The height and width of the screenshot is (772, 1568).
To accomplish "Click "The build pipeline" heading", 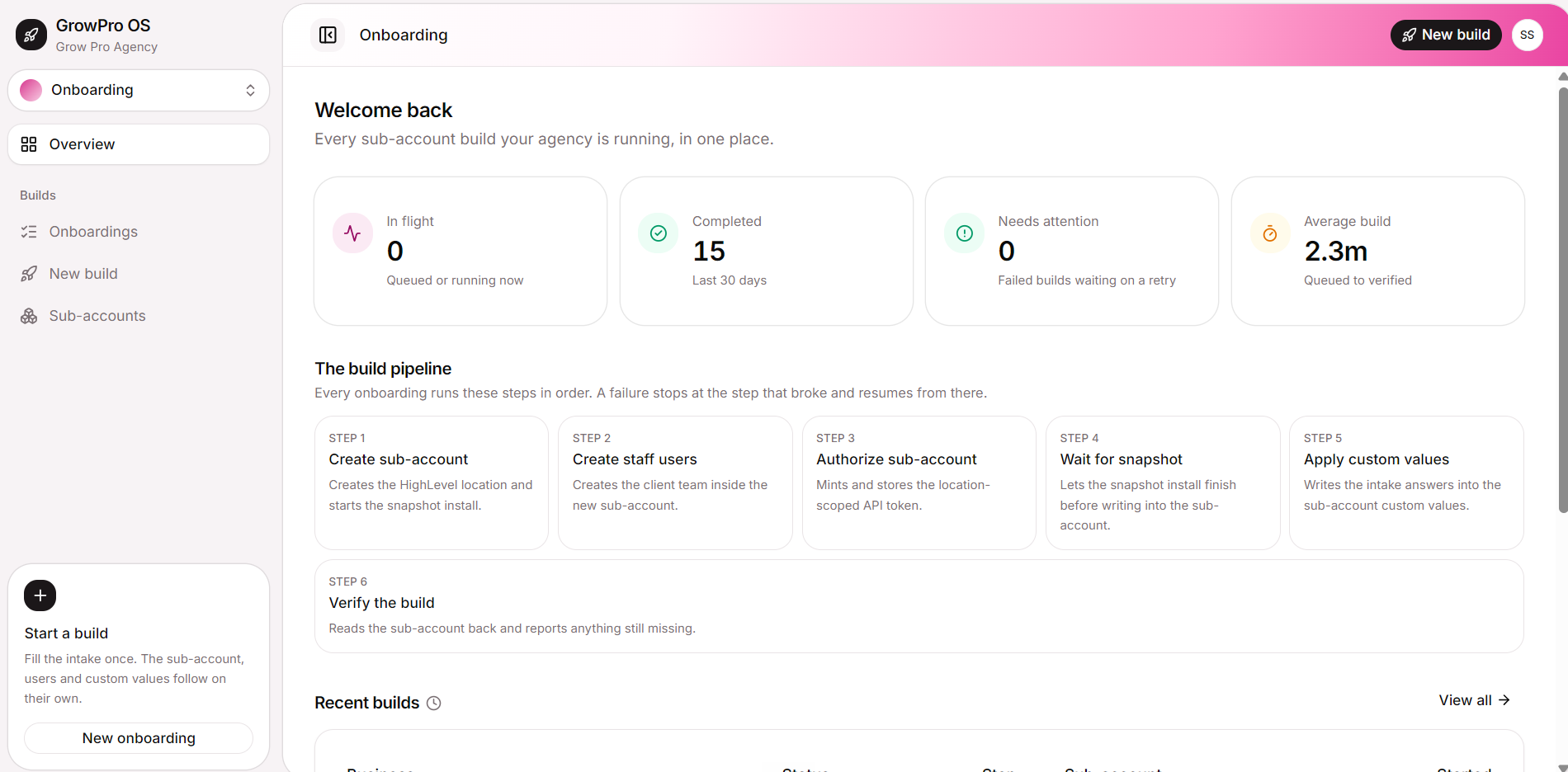I will click(x=383, y=369).
